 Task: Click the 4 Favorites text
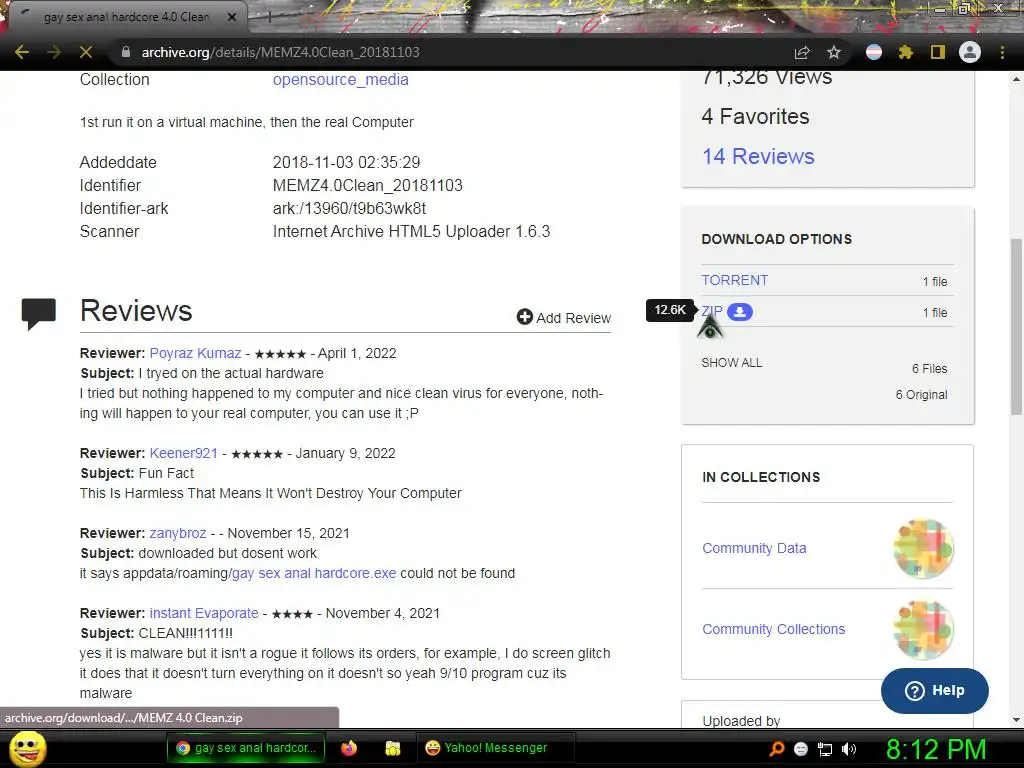click(x=755, y=116)
